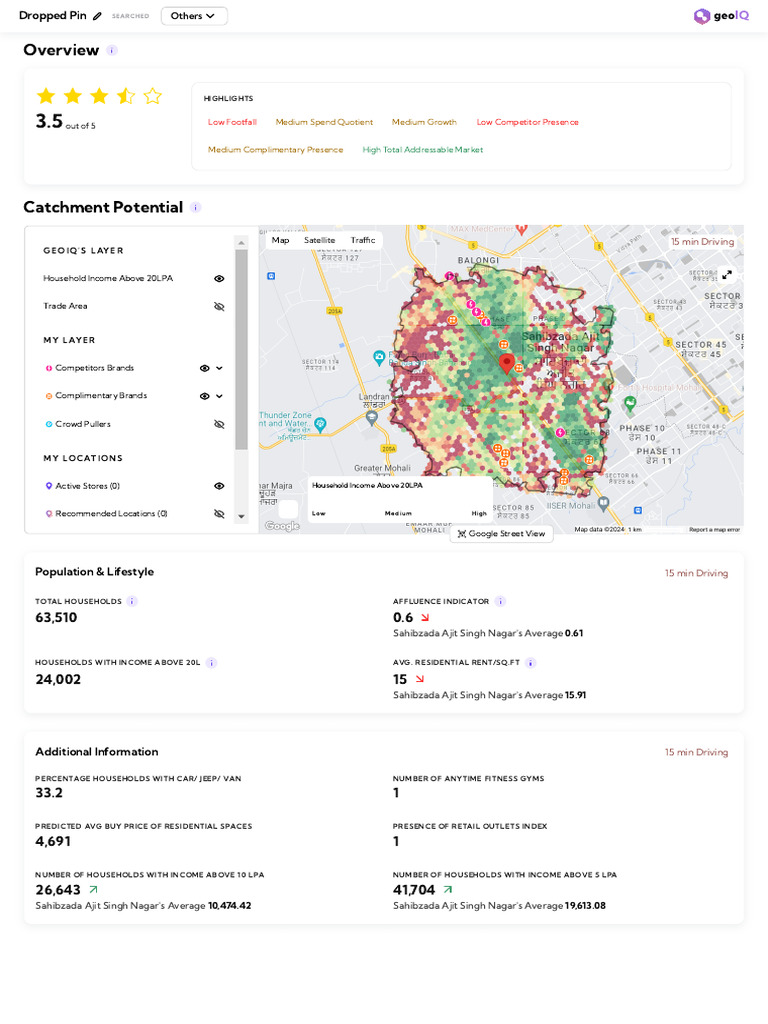Screen dimensions: 768x1024
Task: Click the Medium Spend Quotient highlight
Action: tap(324, 122)
